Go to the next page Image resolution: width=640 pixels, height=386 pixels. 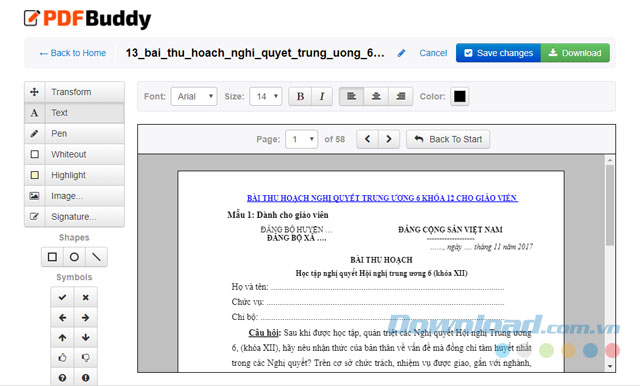tap(389, 139)
